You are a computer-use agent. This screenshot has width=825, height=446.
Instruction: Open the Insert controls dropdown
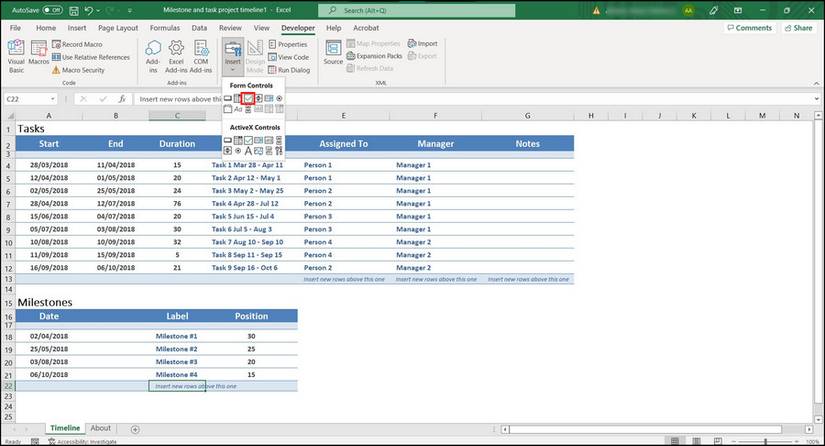click(x=233, y=56)
